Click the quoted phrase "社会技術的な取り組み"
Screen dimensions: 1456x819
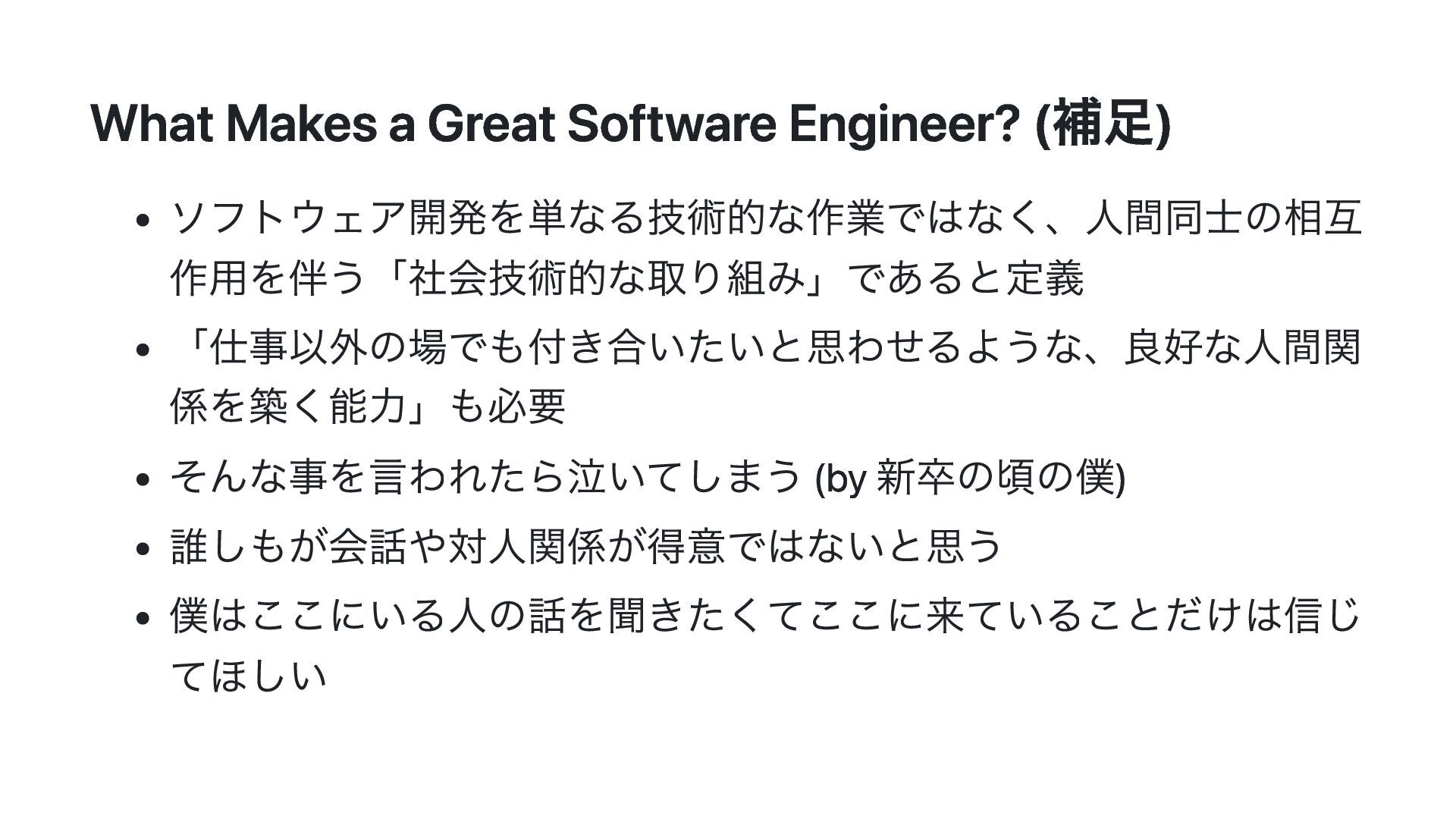(x=605, y=278)
